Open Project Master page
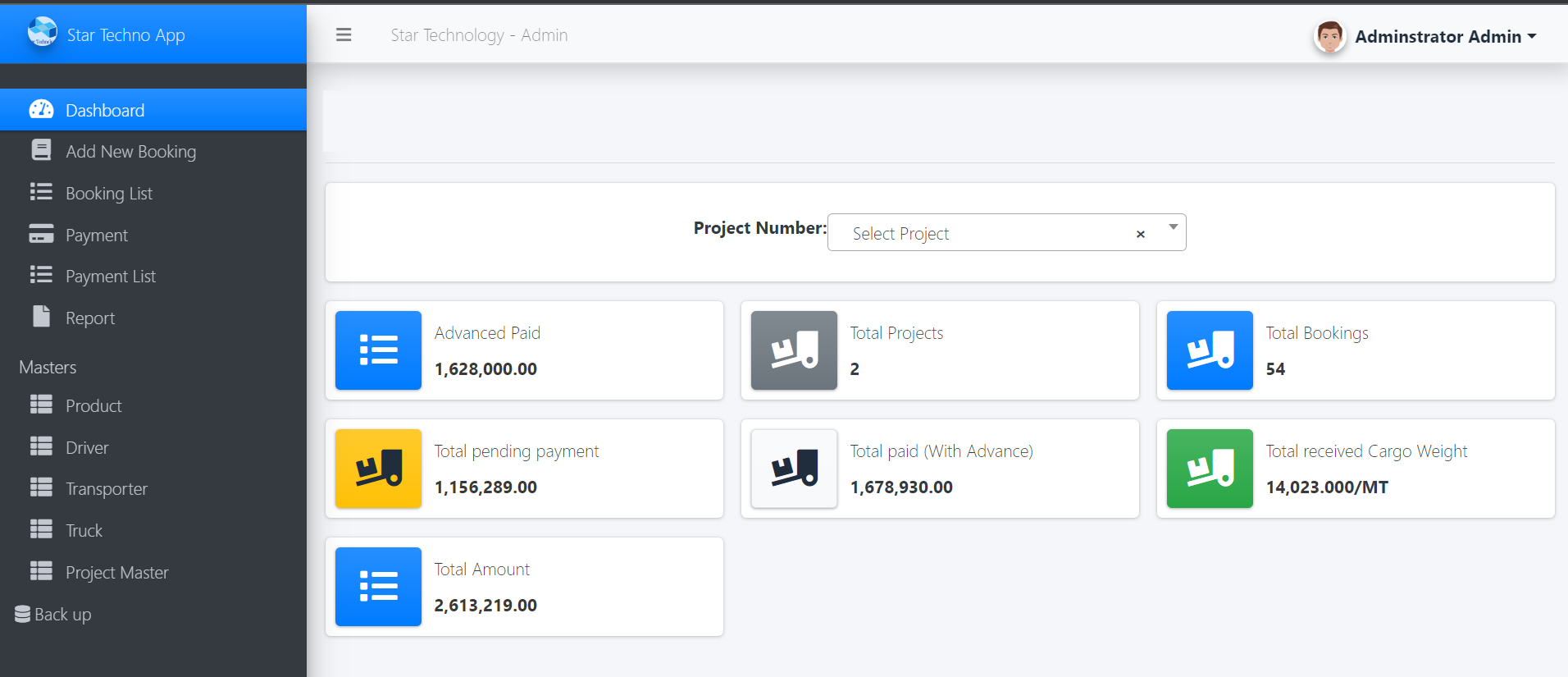 coord(153,572)
